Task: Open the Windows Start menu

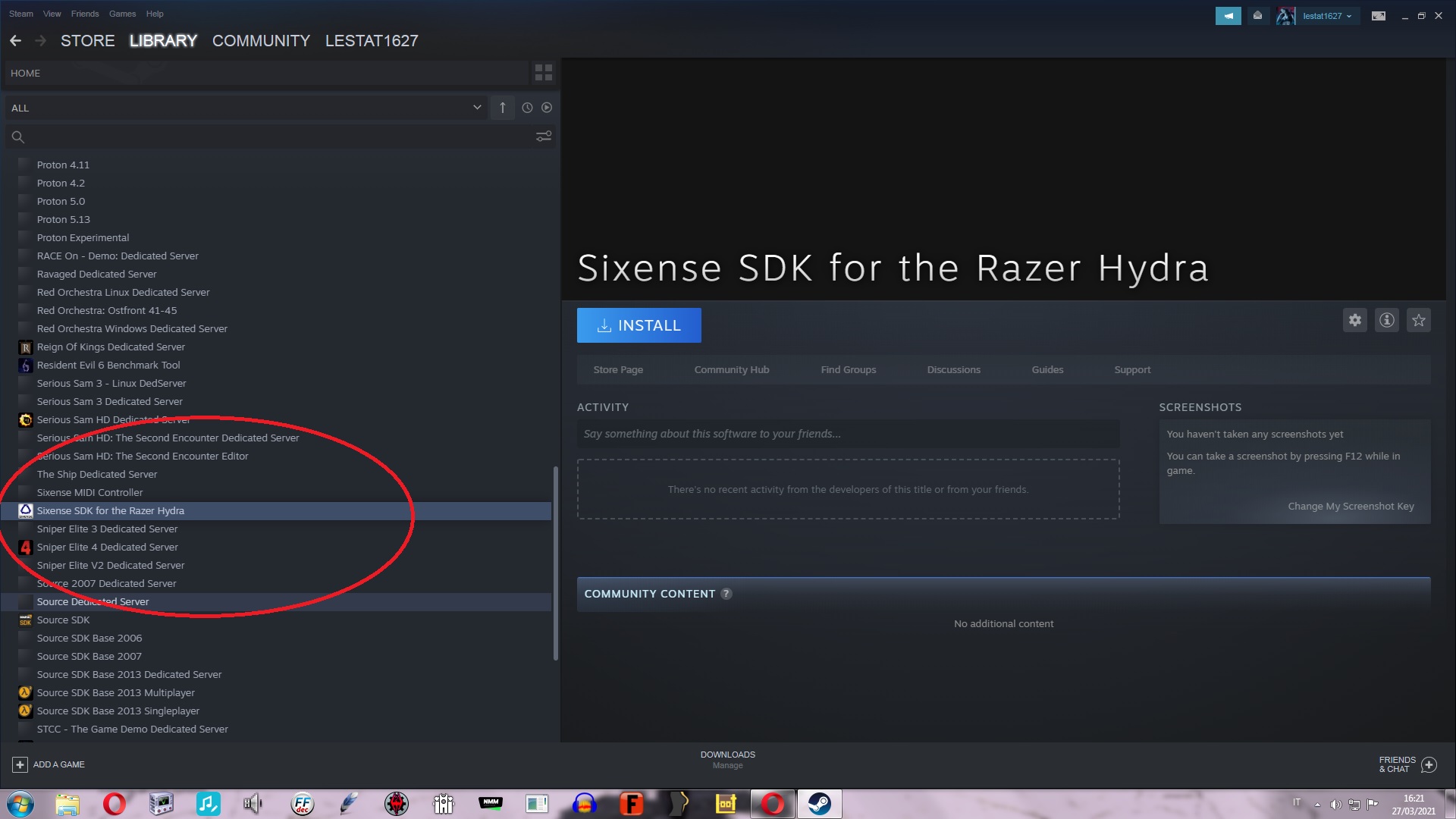Action: (20, 804)
